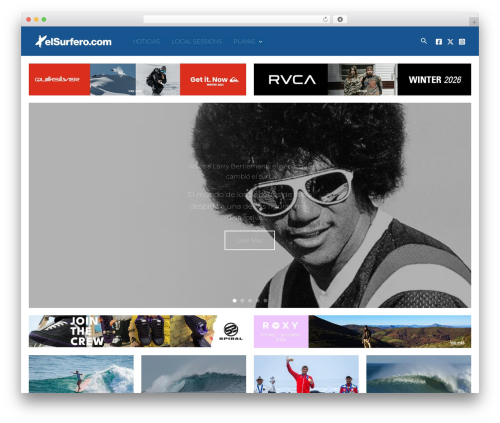Open the red jacket trophy winner thumbnail

(x=306, y=374)
